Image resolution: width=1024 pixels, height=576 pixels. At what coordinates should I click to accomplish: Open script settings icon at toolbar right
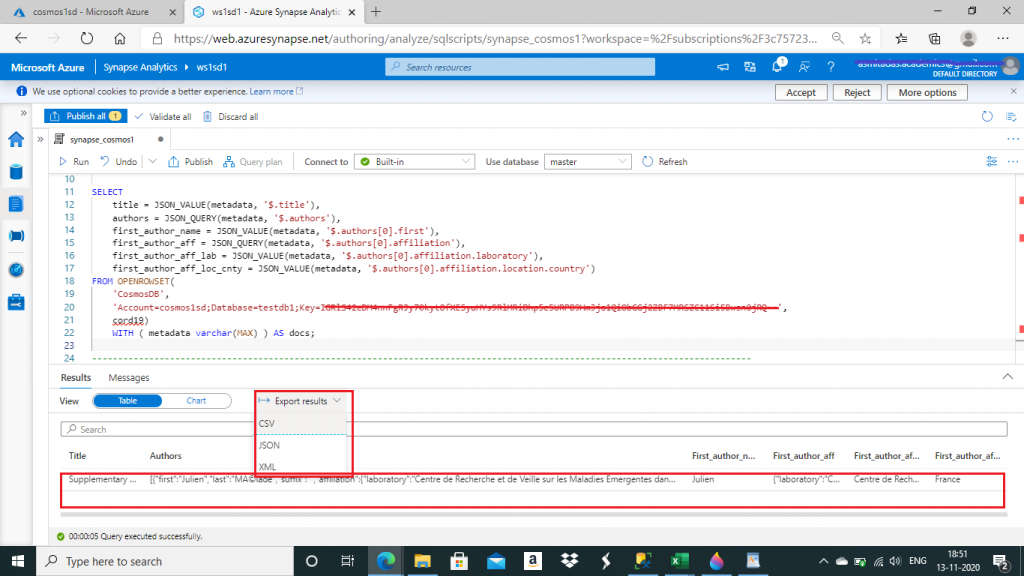point(992,161)
